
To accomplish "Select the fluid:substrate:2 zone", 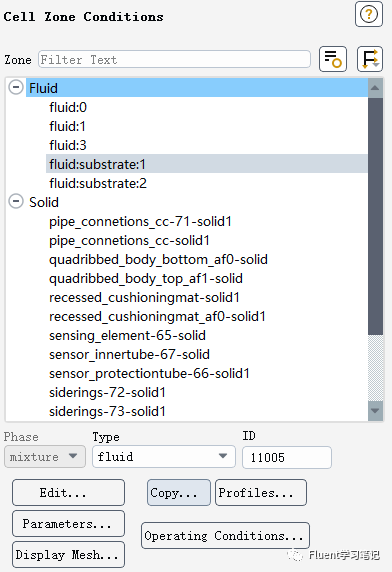I will (98, 183).
